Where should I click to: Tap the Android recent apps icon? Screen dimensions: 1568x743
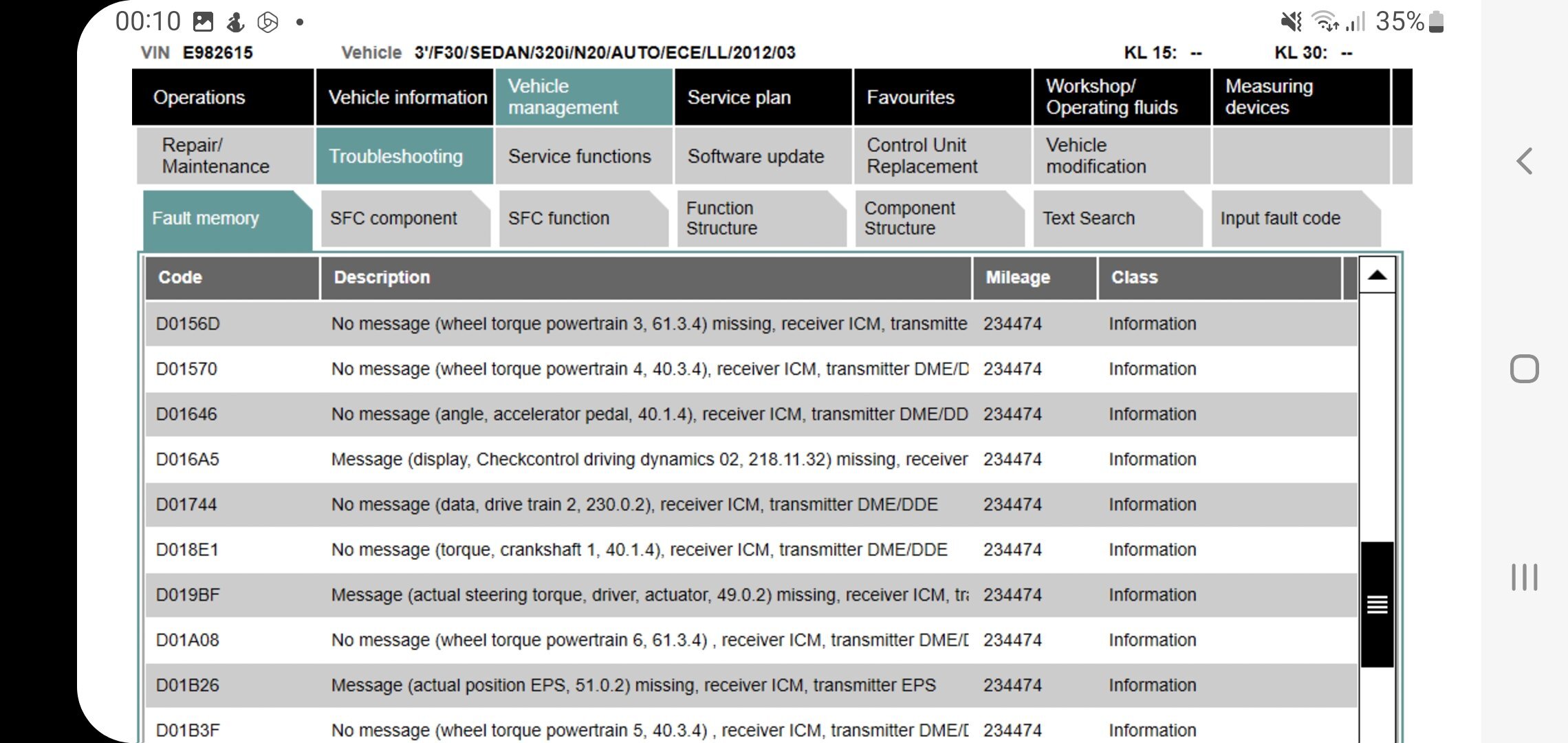click(x=1524, y=577)
